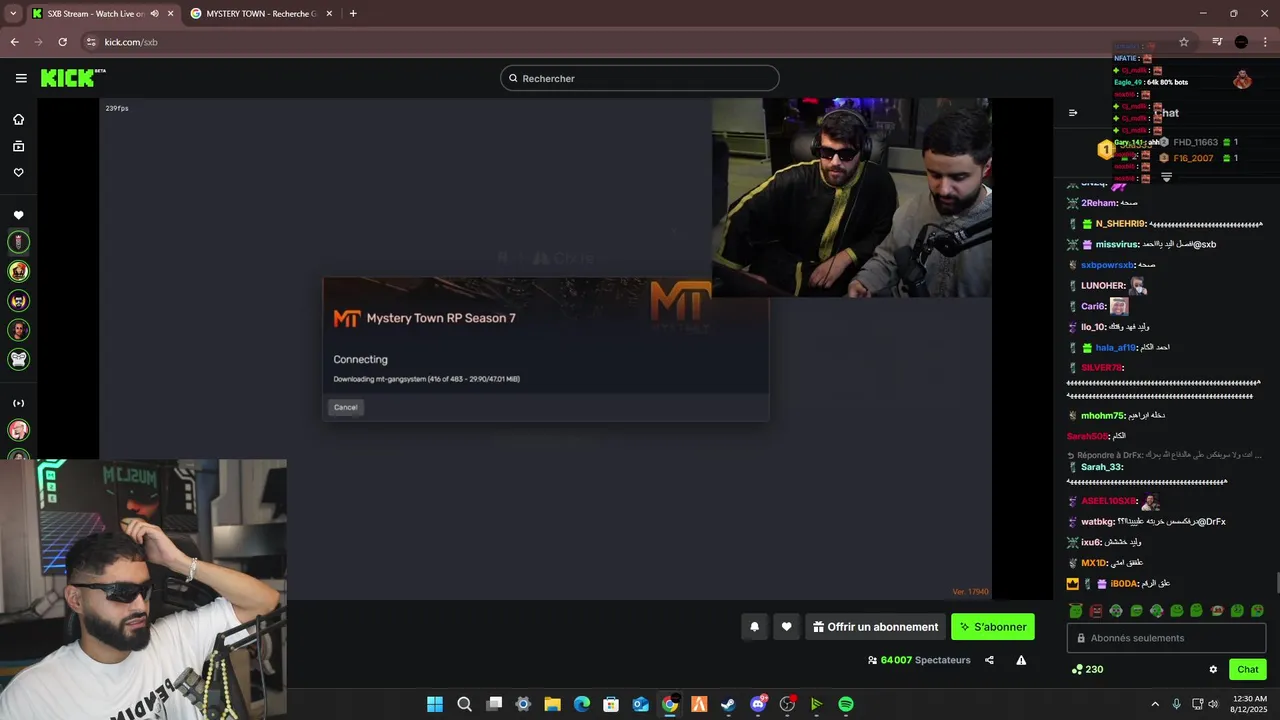Click username hala_af10 in chat
Image resolution: width=1280 pixels, height=720 pixels.
(x=1116, y=348)
